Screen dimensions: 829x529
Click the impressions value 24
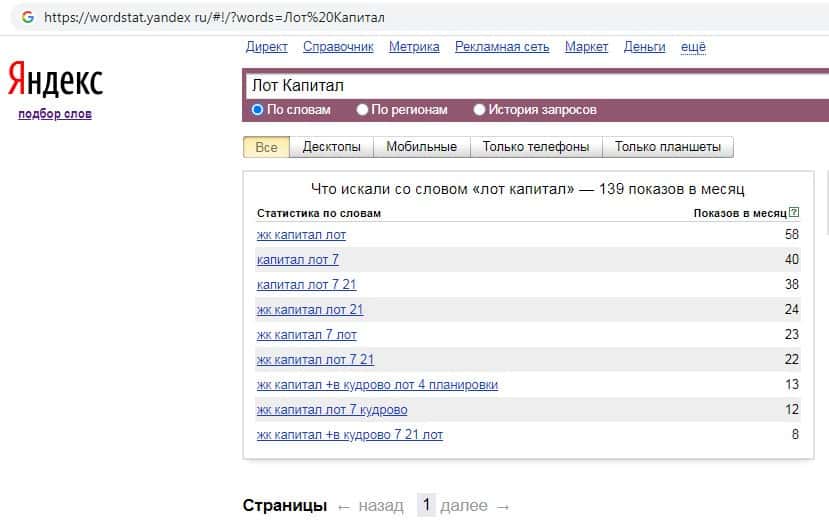click(791, 309)
